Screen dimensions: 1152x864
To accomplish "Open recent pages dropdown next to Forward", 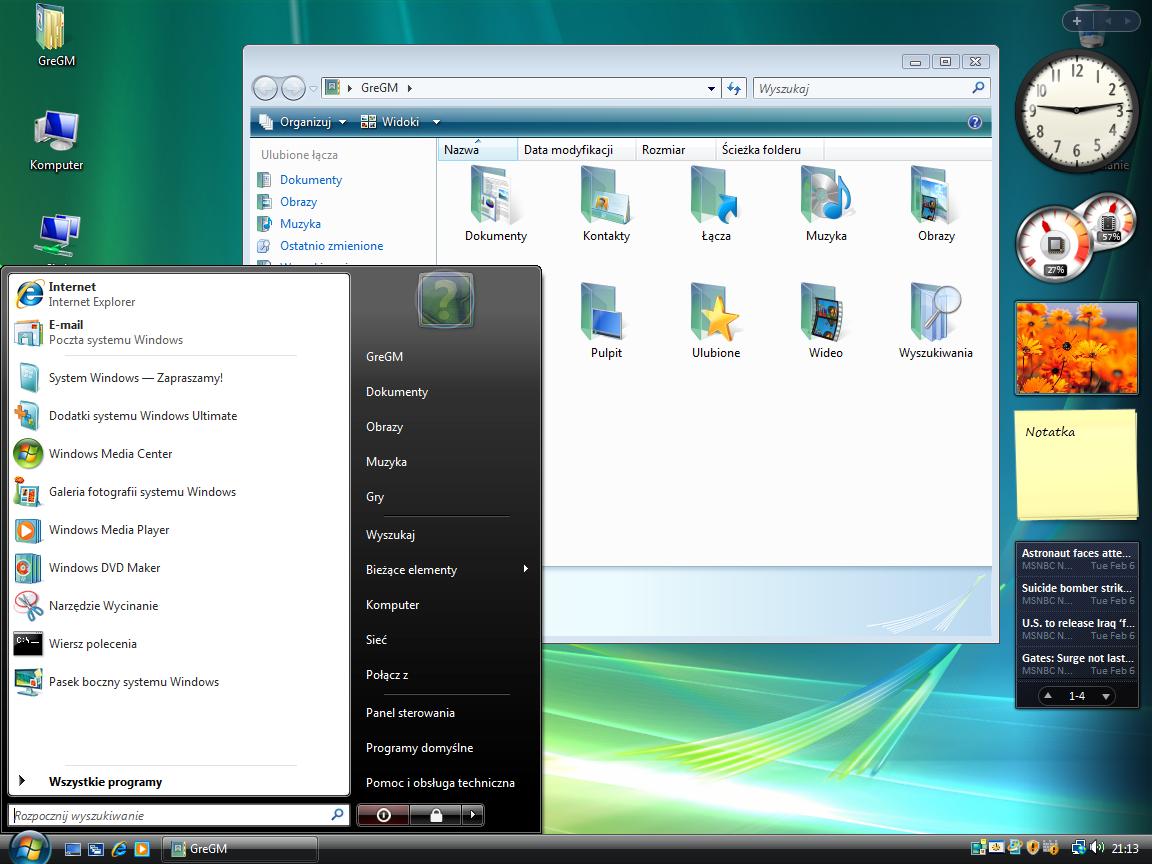I will pos(313,89).
